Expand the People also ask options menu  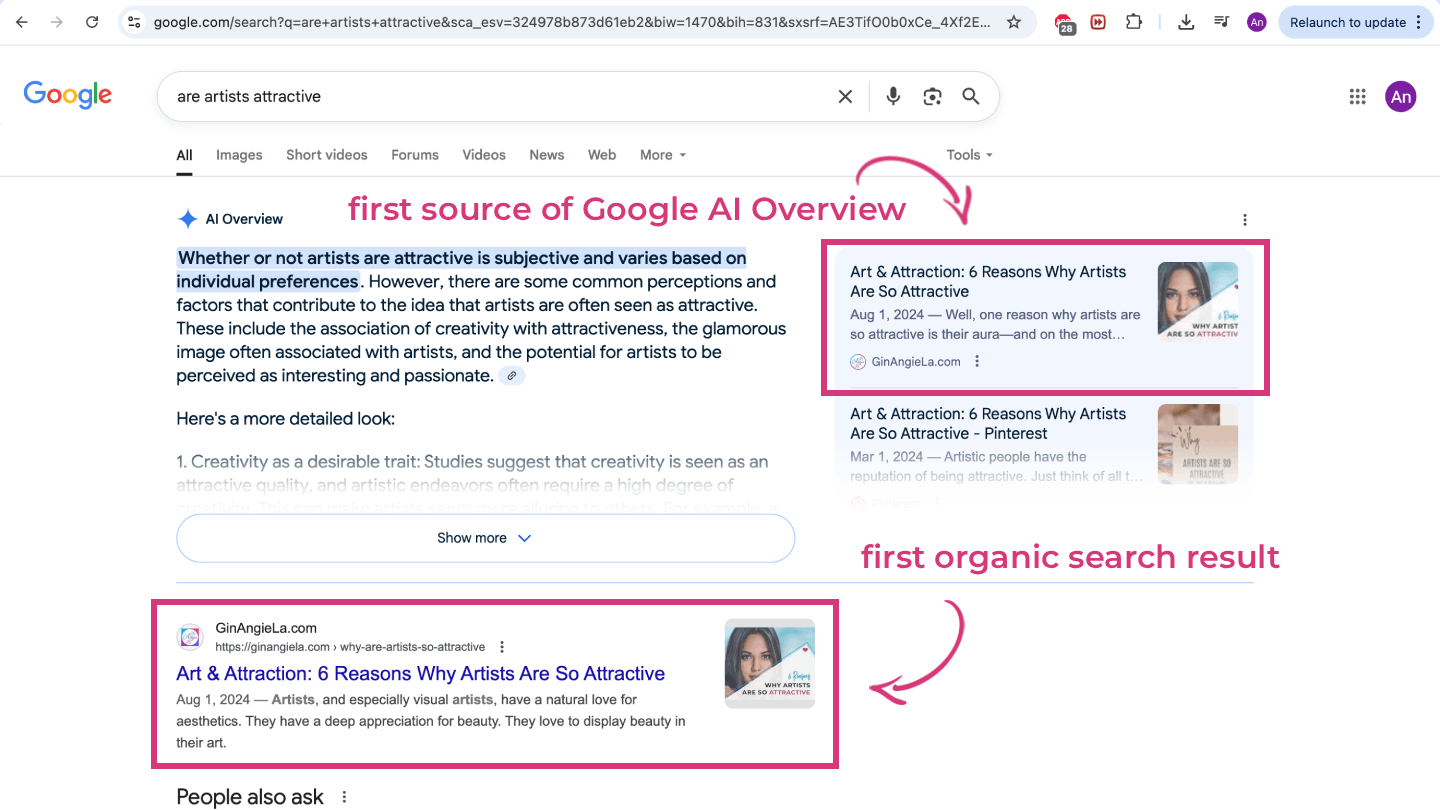(344, 796)
